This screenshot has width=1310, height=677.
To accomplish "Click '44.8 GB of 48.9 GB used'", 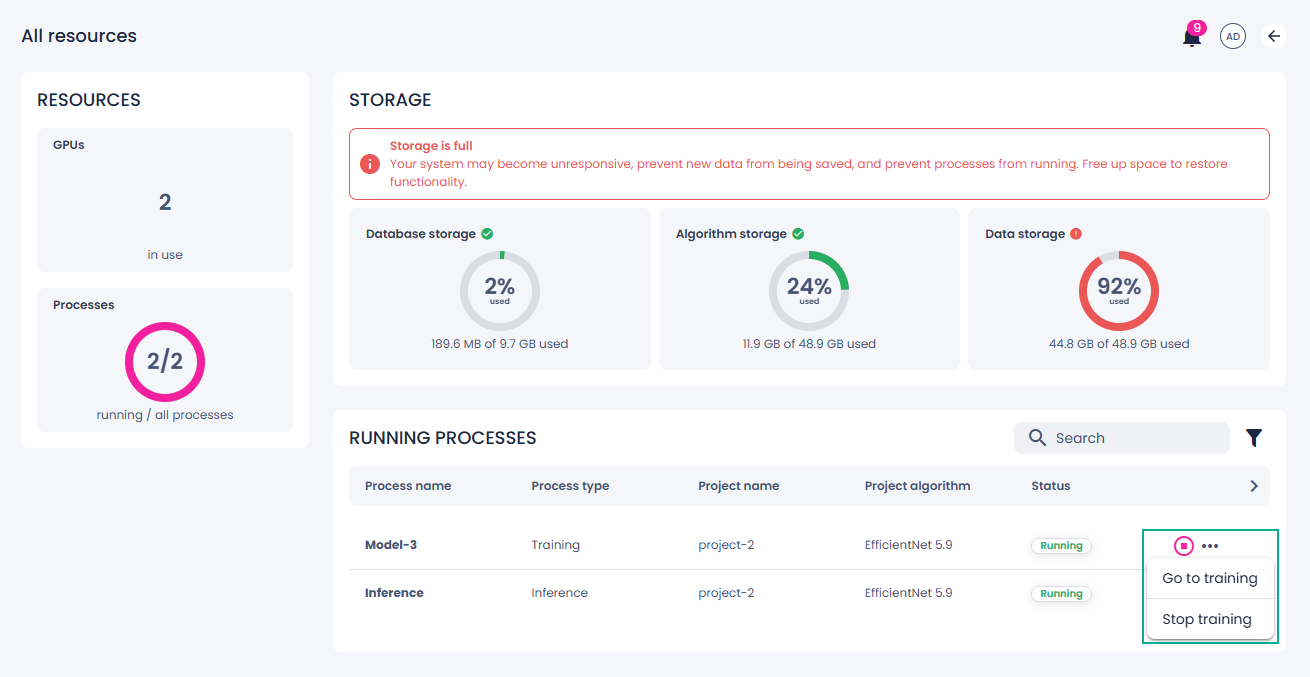I will pos(1119,344).
